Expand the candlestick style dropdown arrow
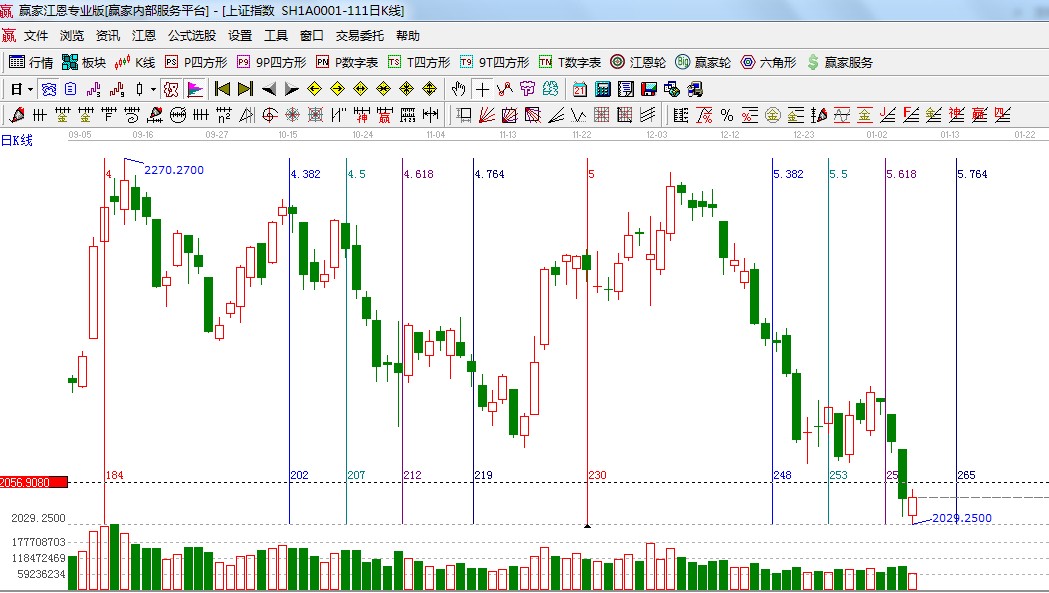1049x593 pixels. 153,89
